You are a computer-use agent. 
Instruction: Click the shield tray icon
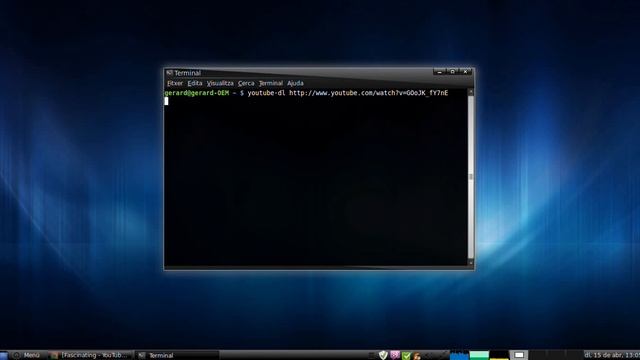coord(383,355)
